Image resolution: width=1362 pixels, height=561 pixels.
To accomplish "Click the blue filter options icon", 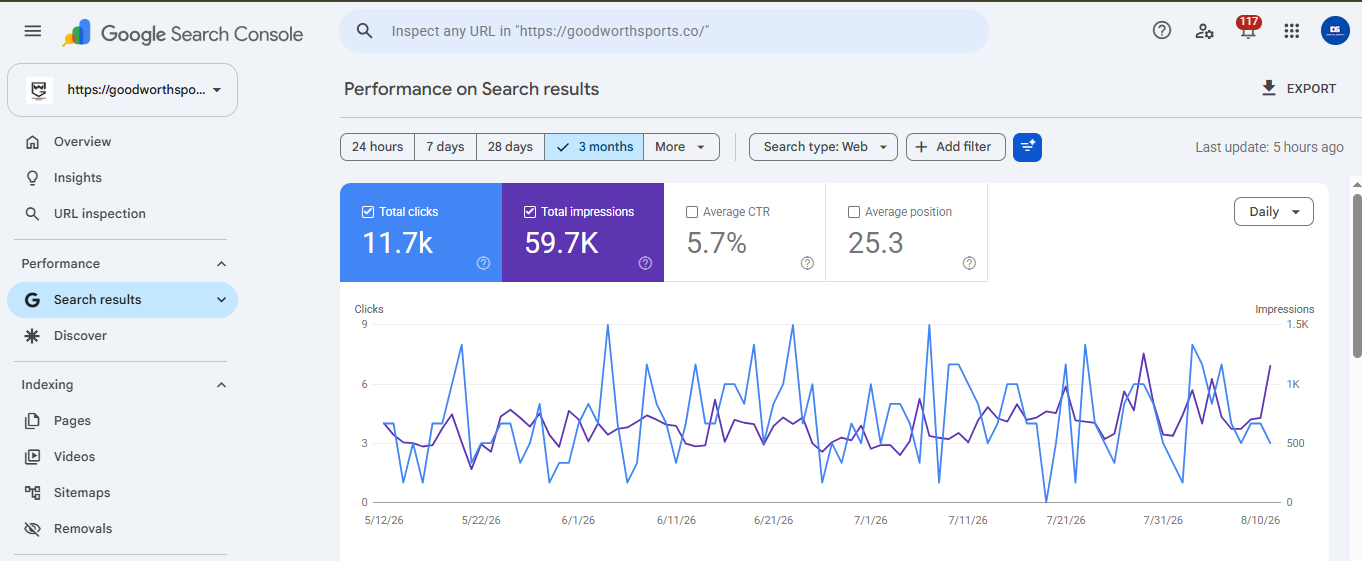I will [1027, 147].
